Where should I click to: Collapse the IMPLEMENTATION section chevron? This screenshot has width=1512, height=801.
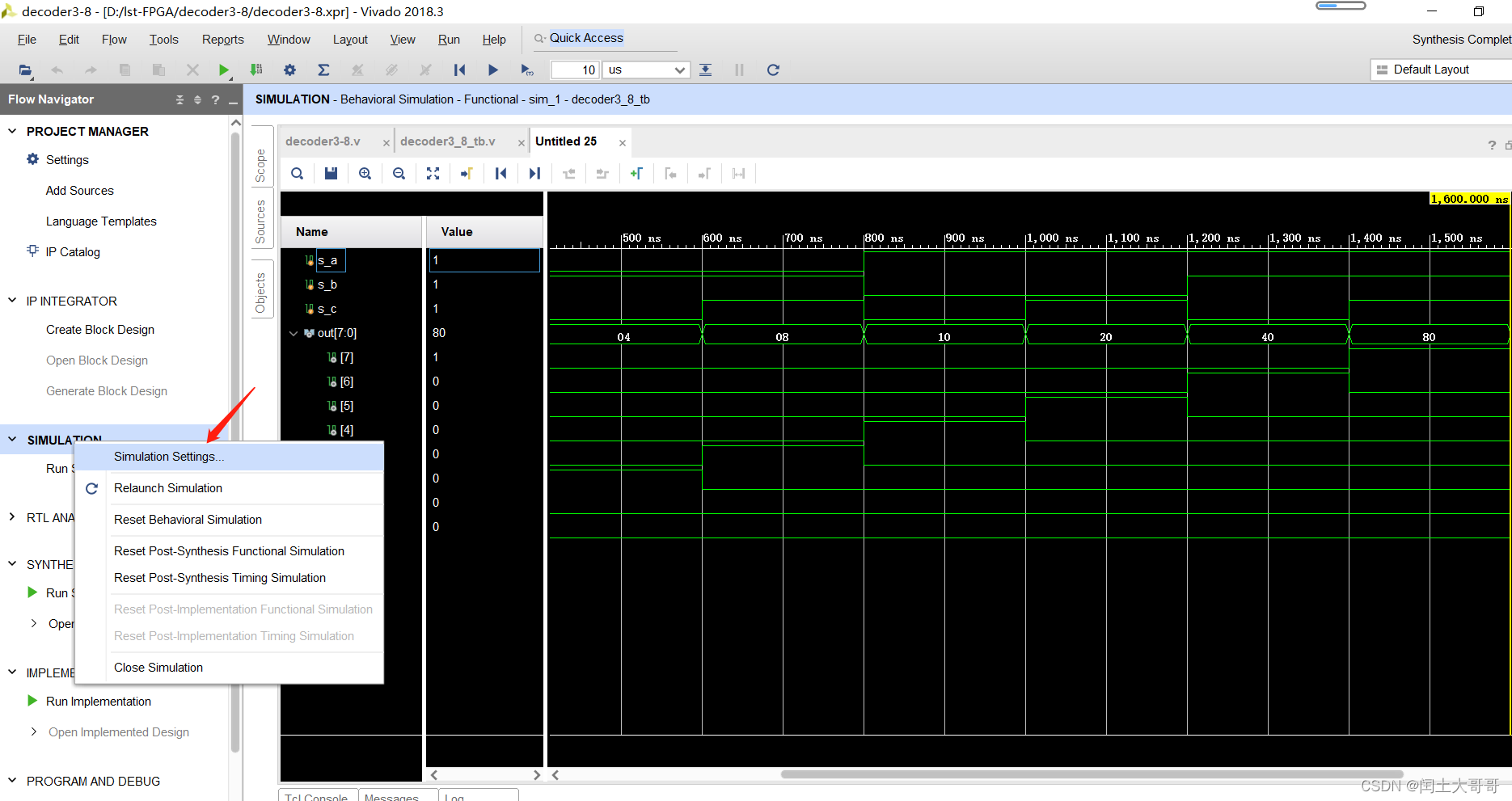click(12, 672)
